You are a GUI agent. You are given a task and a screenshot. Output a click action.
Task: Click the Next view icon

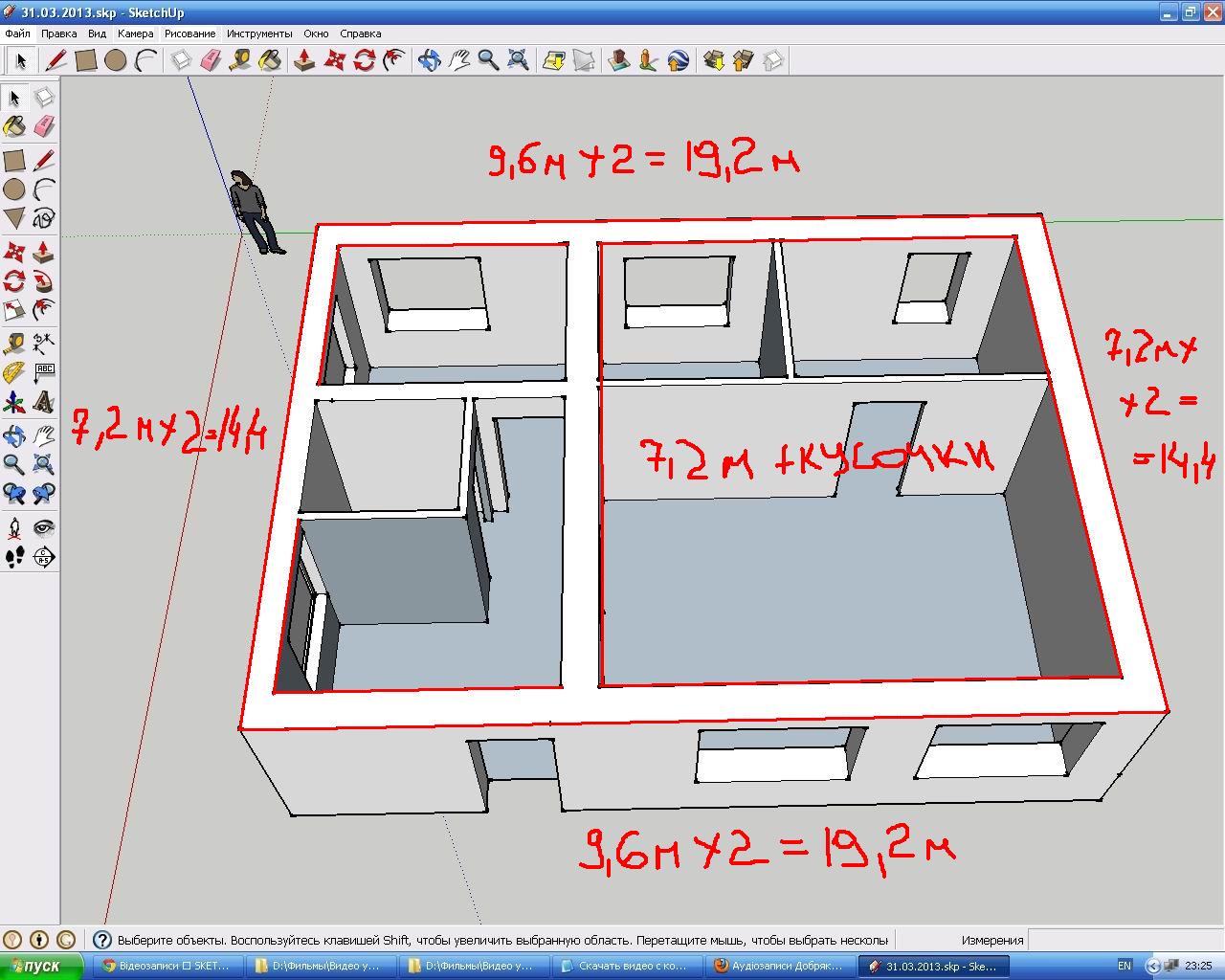(44, 494)
